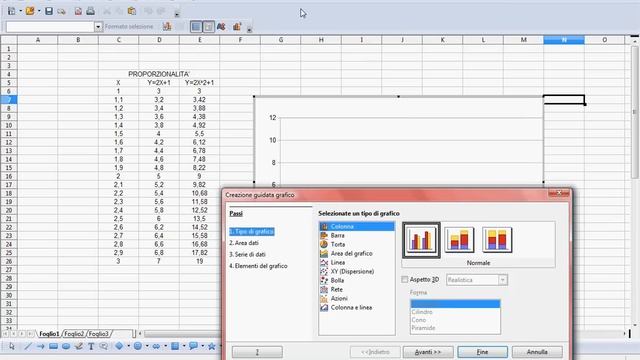This screenshot has width=640, height=360.
Task: Open dropdown arrow next to New document icon
Action: pyautogui.click(x=20, y=11)
